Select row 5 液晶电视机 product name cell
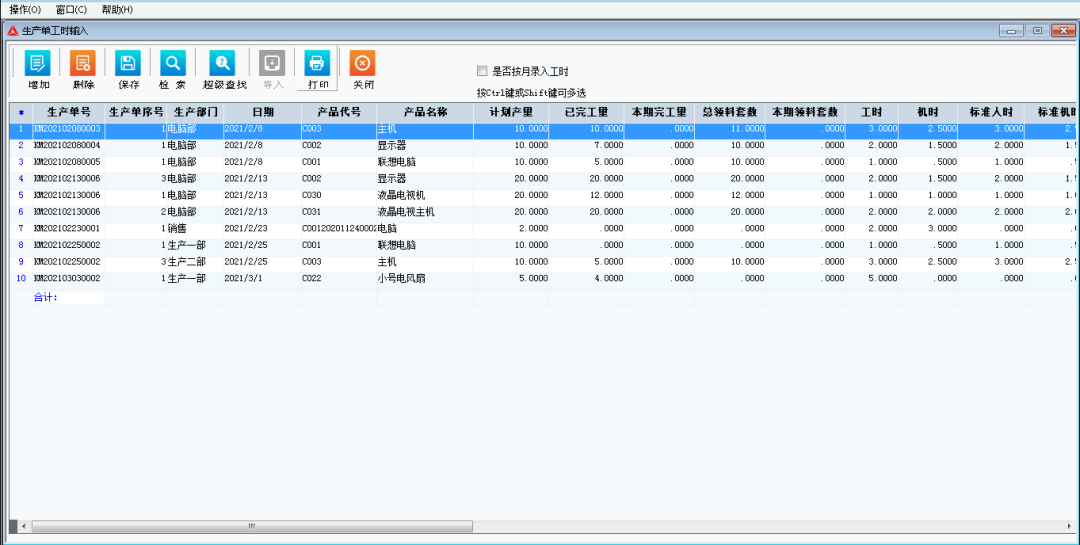This screenshot has width=1080, height=545. coord(424,195)
